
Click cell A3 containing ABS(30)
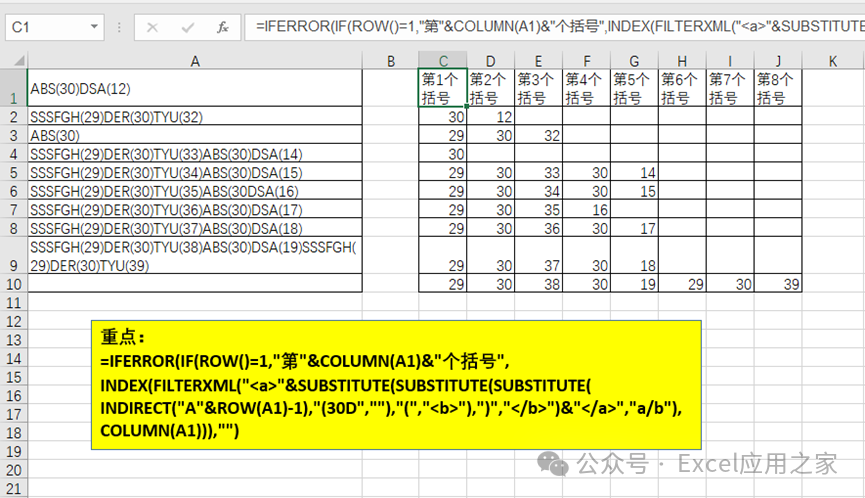click(x=195, y=135)
